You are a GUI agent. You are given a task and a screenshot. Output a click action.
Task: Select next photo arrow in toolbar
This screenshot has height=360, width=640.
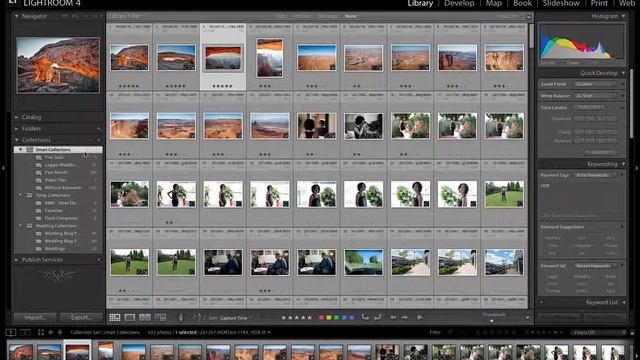point(404,317)
